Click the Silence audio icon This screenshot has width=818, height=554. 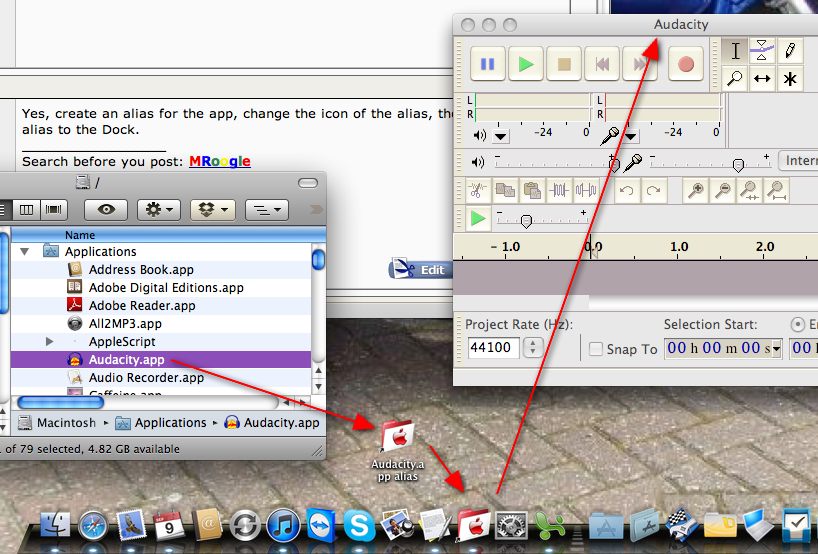586,190
